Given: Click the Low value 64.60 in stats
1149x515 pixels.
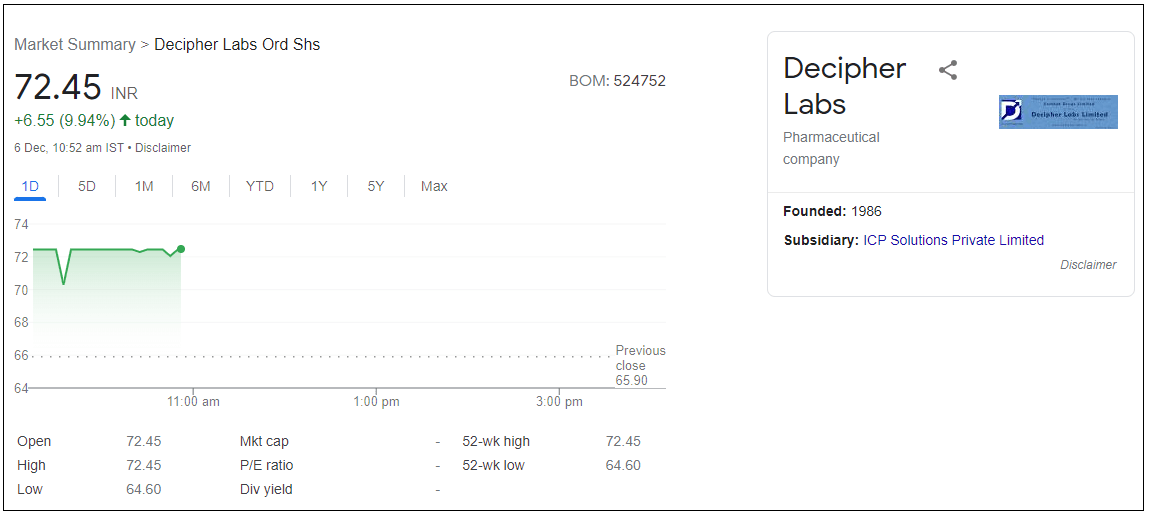Looking at the screenshot, I should (144, 489).
